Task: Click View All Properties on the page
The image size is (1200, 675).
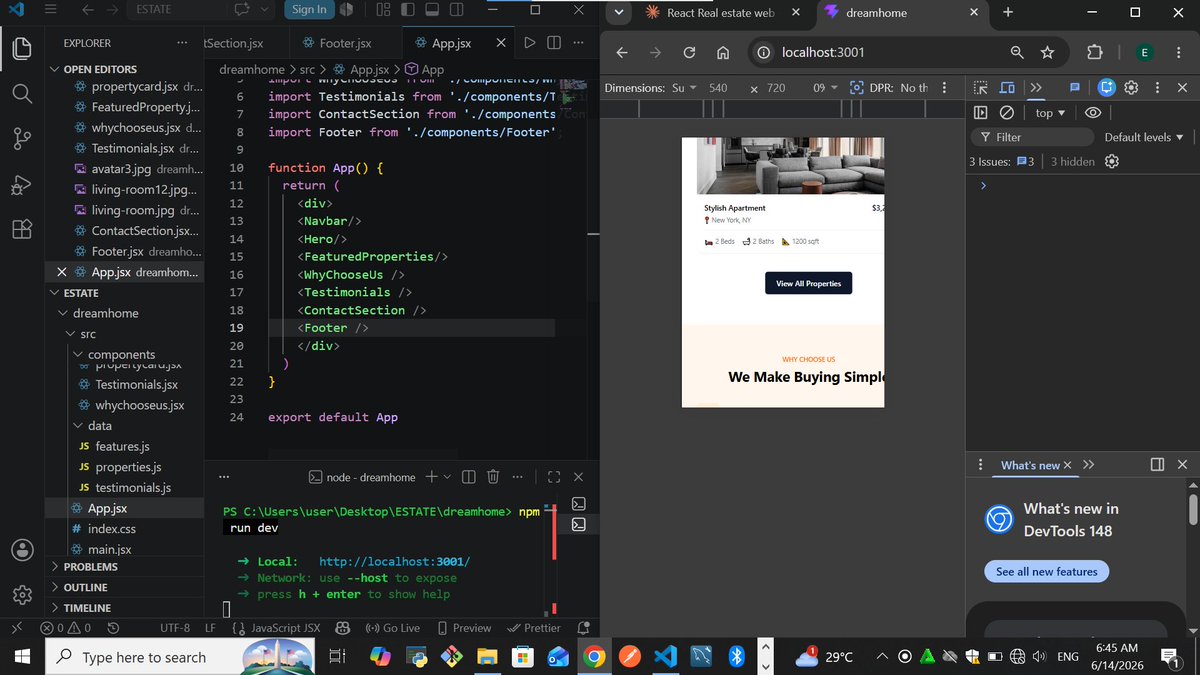Action: 808,284
